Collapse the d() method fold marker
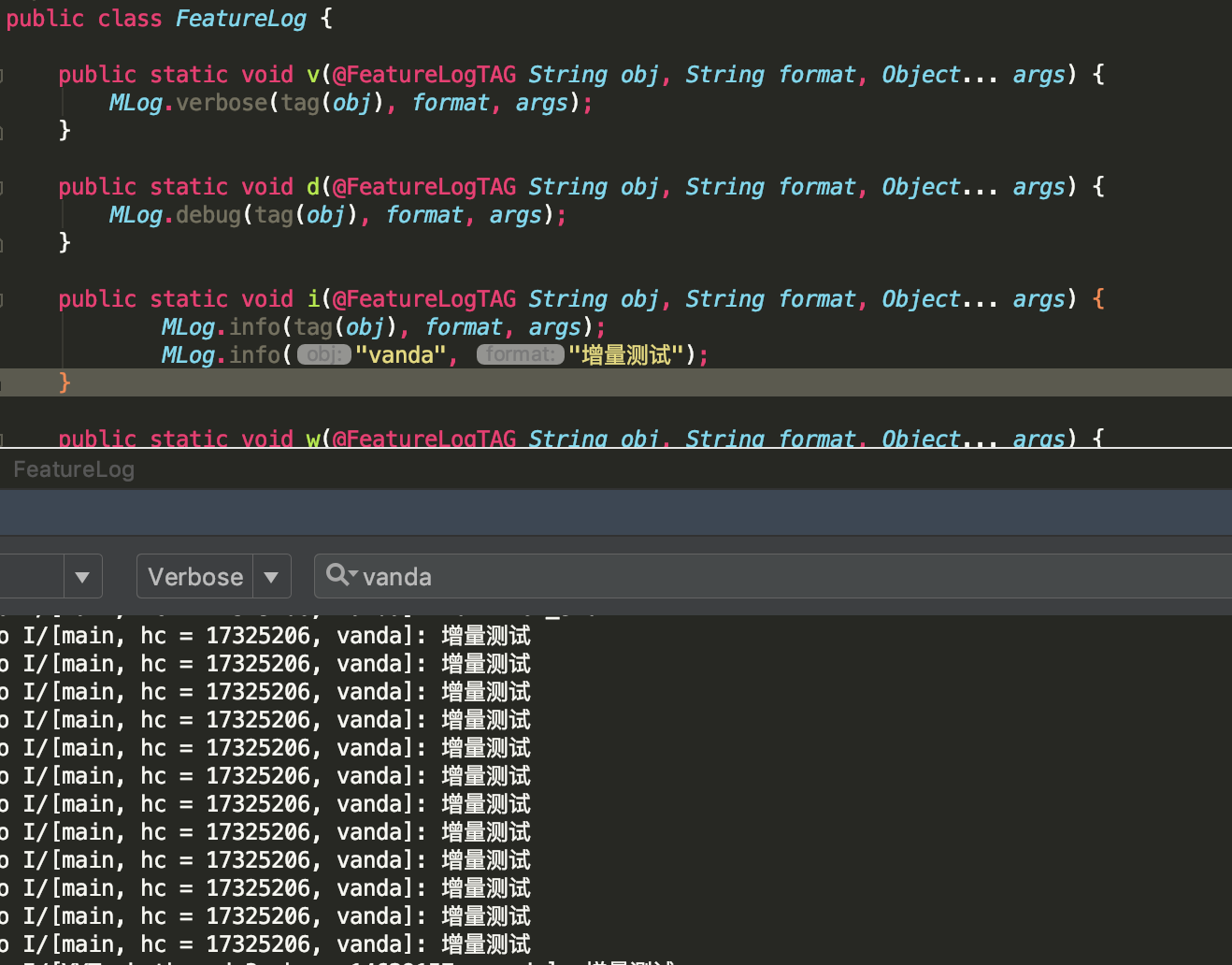 pyautogui.click(x=2, y=187)
